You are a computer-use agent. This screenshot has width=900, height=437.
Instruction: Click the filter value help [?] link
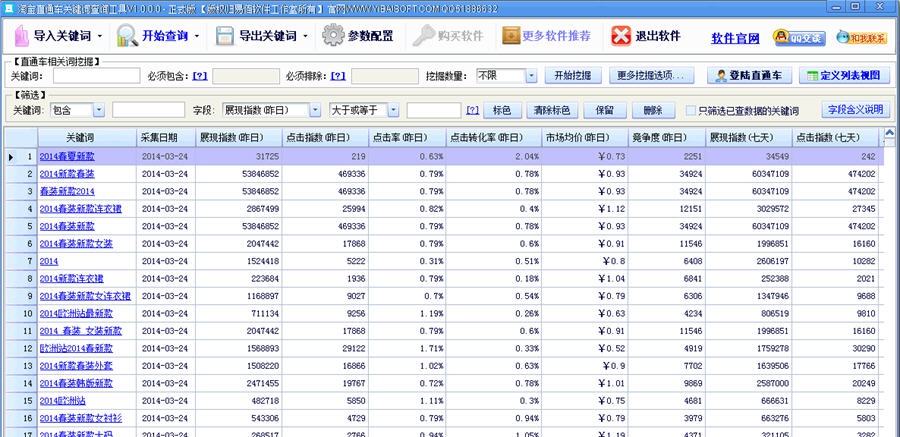coord(472,110)
